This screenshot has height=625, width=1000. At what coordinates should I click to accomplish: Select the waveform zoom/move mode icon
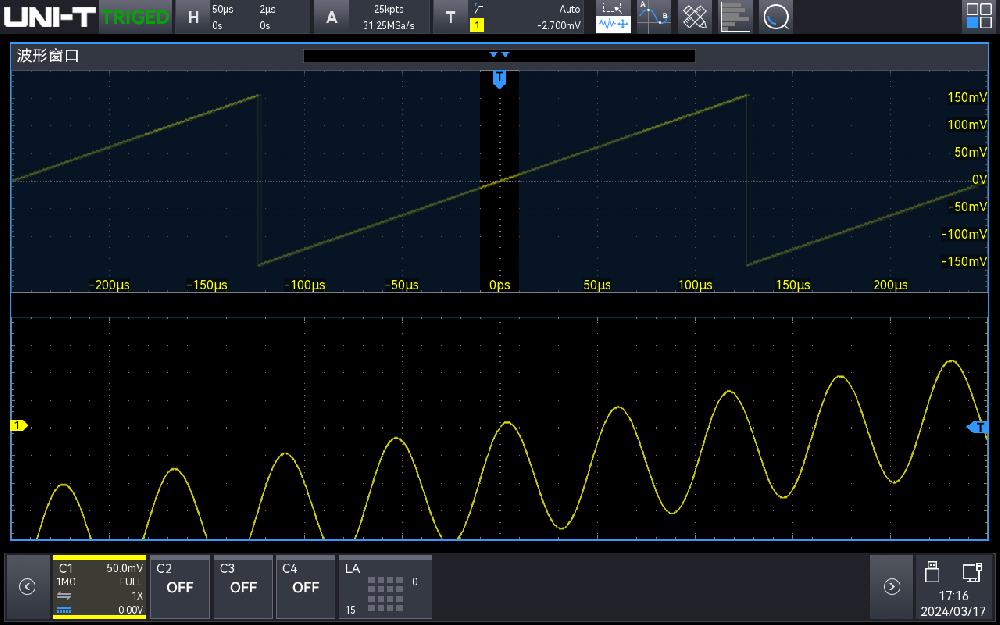[x=613, y=17]
